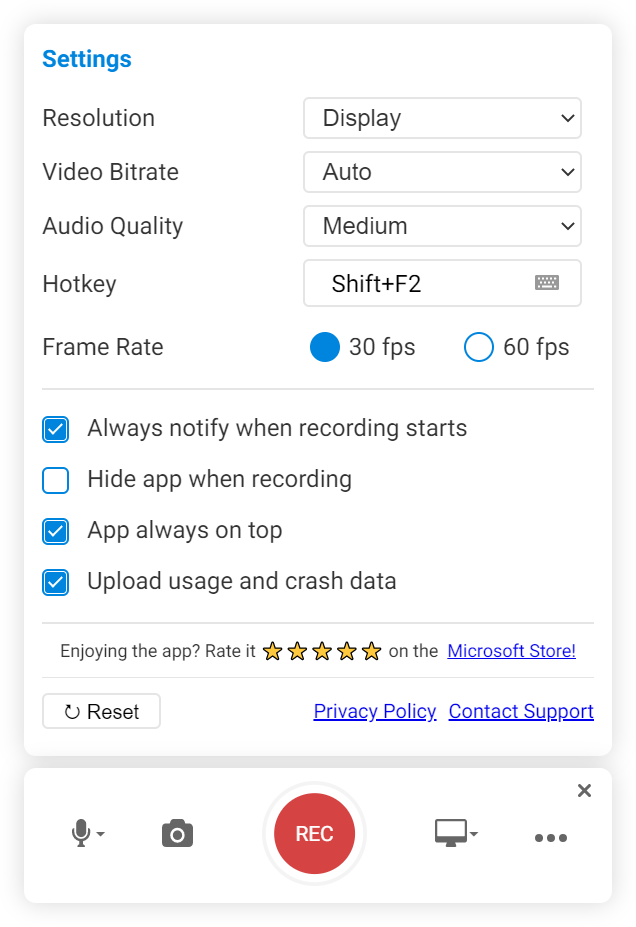
Task: Click the keyboard icon in the Hotkey field
Action: tap(547, 283)
